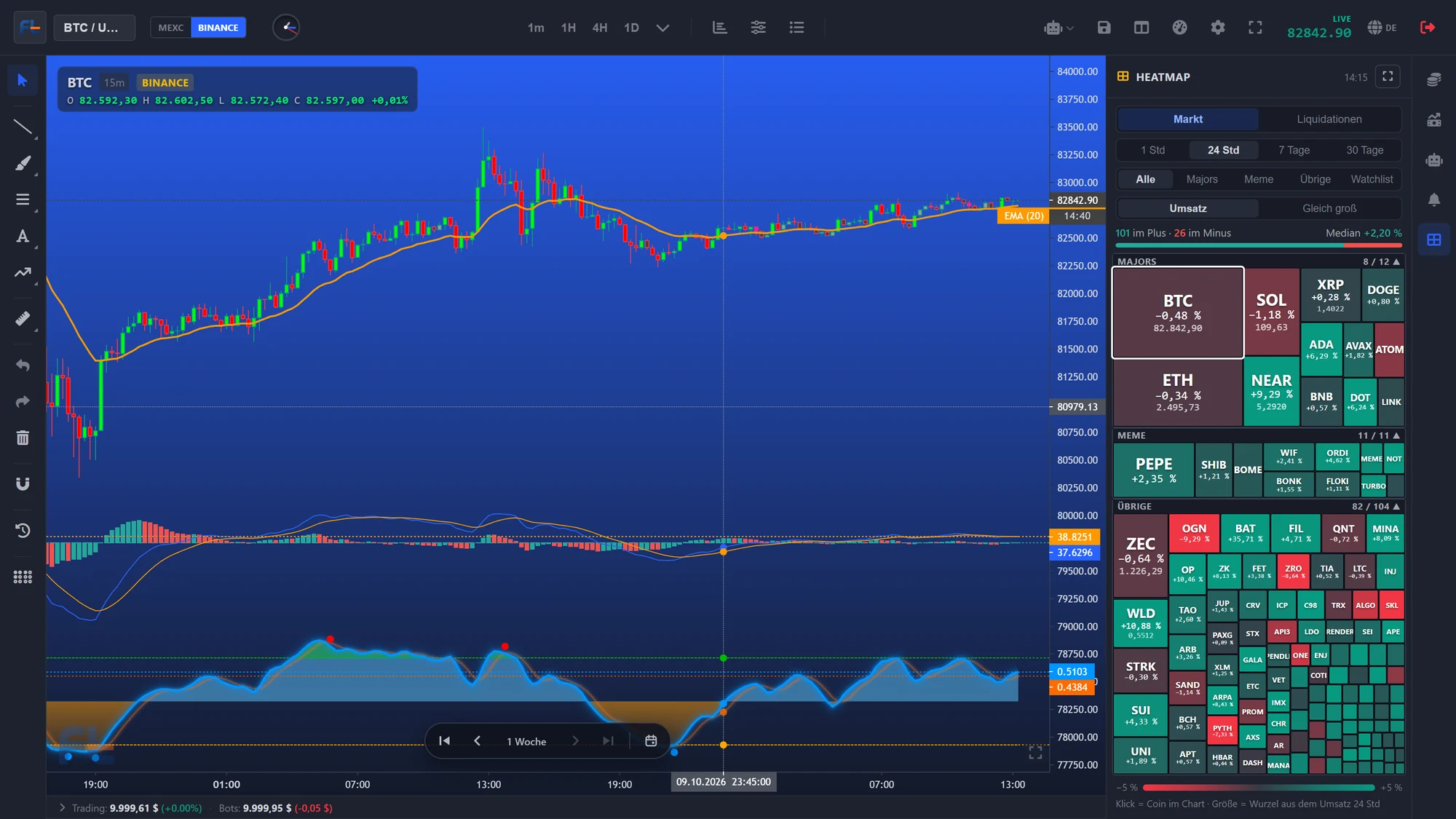Filter heatmap by Watchlist

(1372, 179)
